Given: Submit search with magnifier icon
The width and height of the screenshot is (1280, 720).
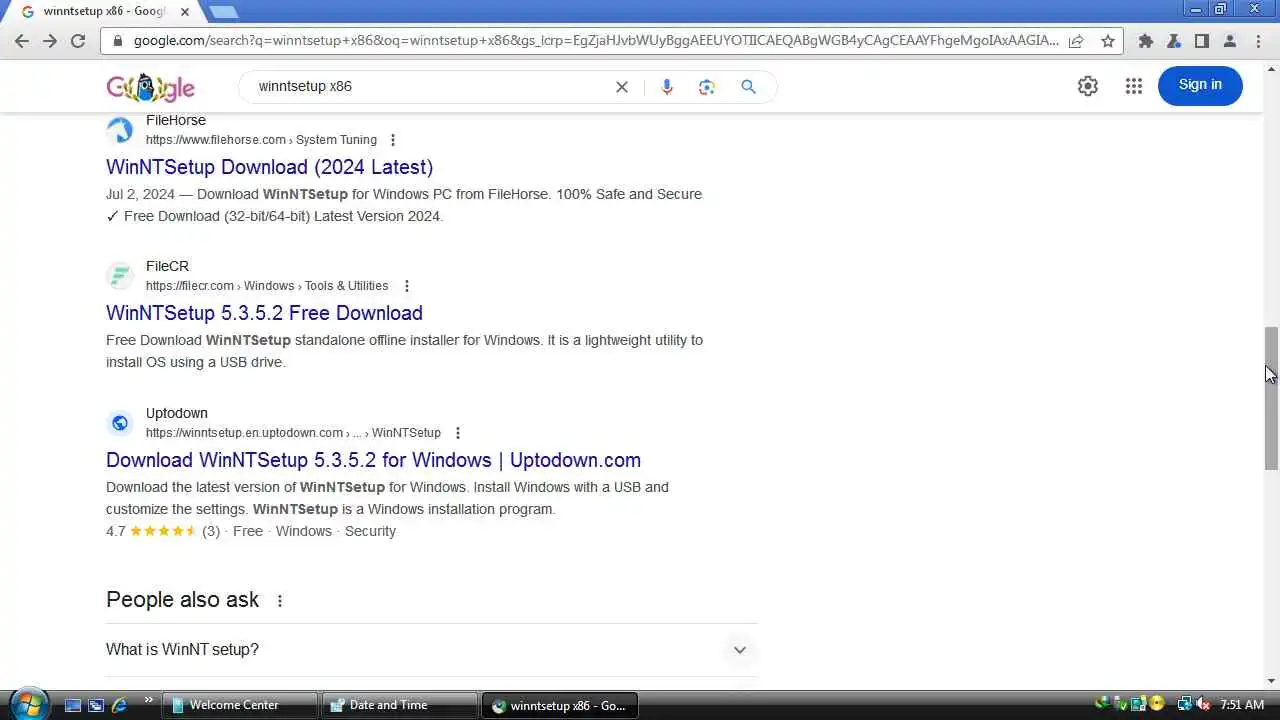Looking at the screenshot, I should coord(748,87).
